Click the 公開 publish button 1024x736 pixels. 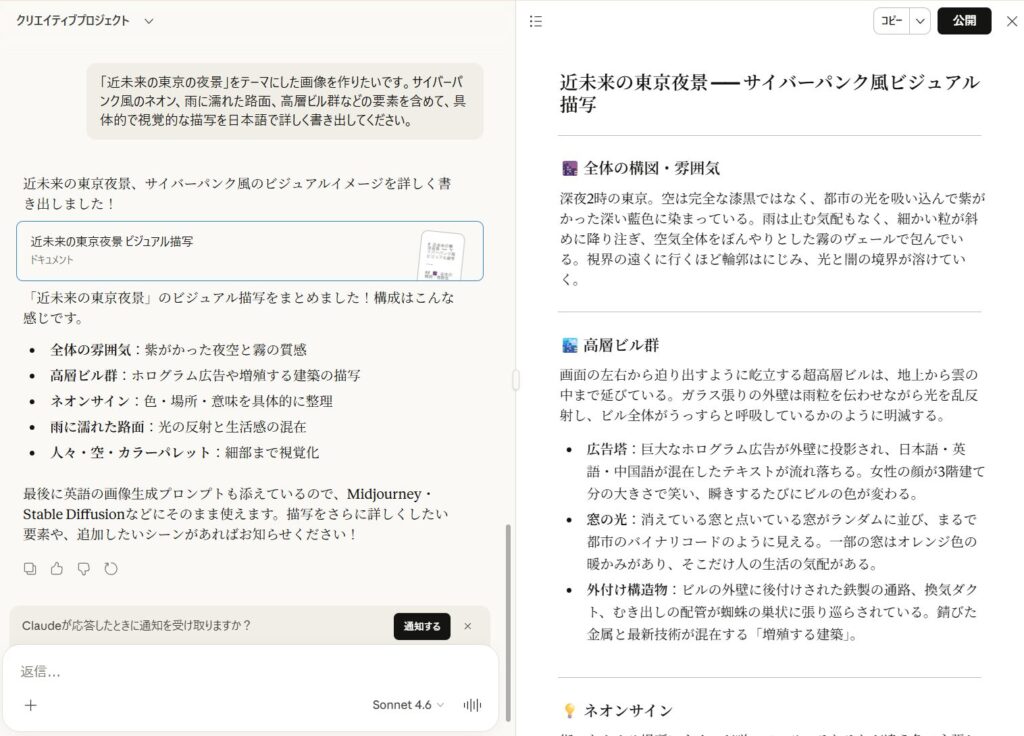[964, 21]
